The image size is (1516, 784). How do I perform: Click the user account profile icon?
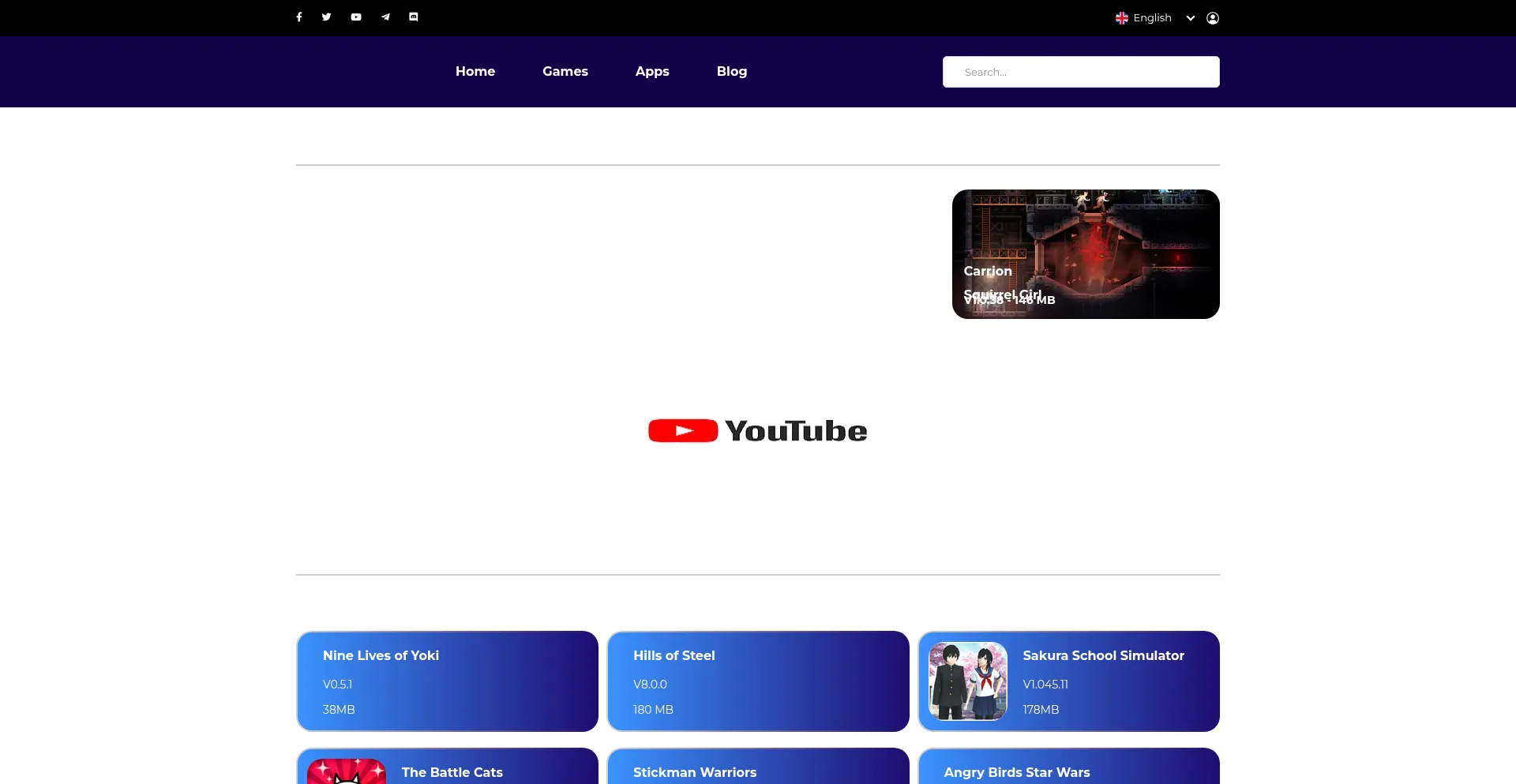pos(1213,18)
